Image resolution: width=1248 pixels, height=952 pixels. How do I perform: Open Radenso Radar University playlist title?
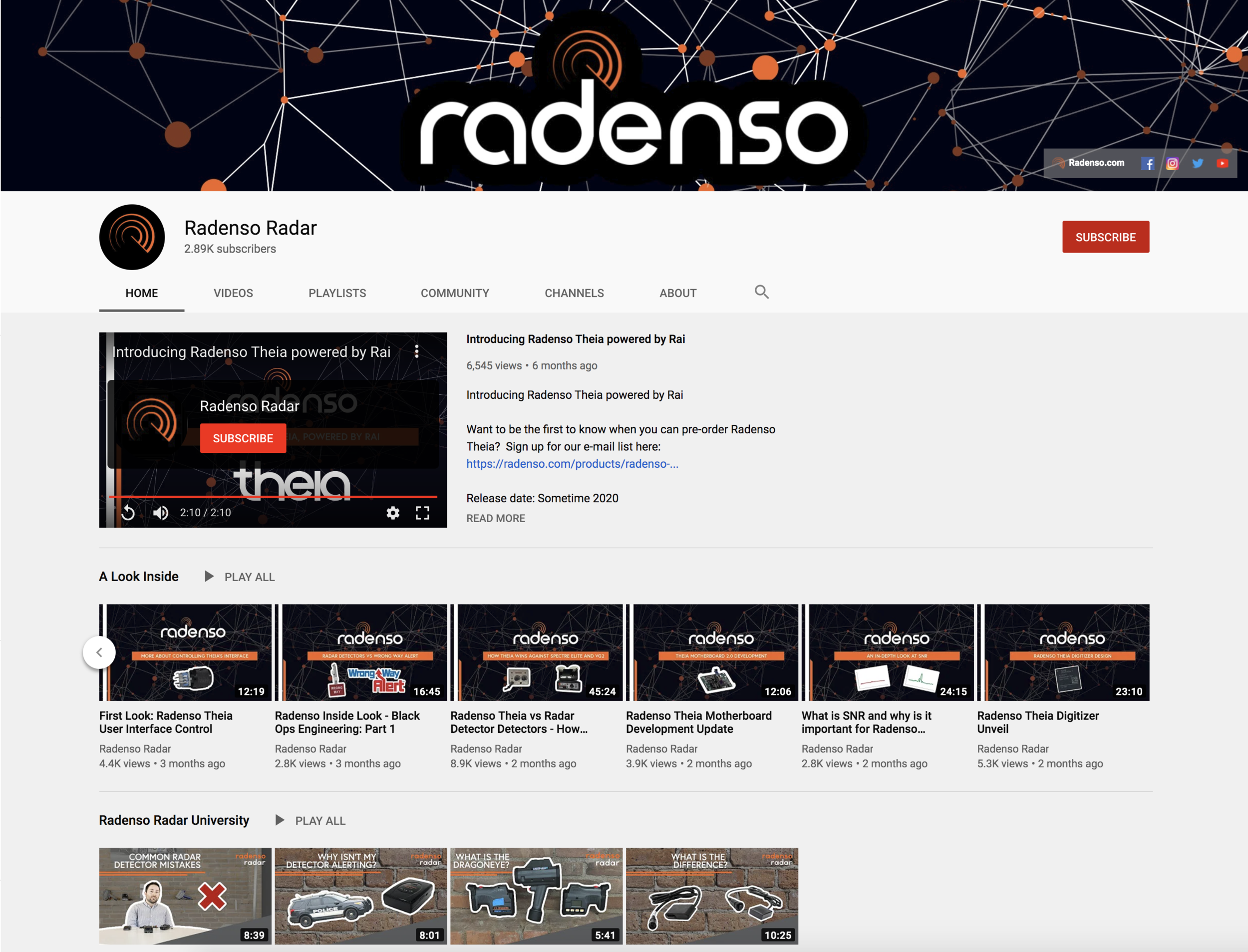coord(174,820)
